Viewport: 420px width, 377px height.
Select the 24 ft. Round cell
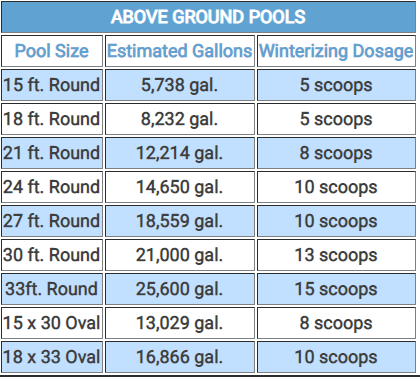[x=52, y=187]
